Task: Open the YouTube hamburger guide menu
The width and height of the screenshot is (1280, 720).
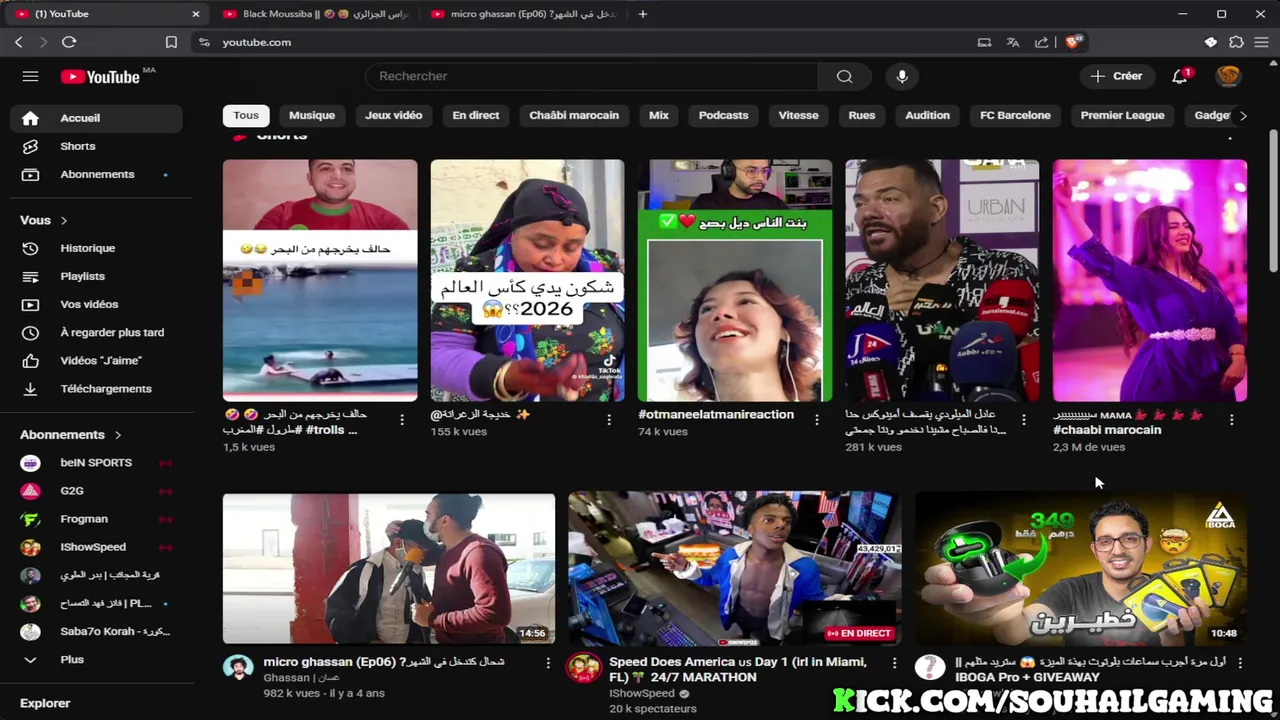Action: [x=30, y=76]
